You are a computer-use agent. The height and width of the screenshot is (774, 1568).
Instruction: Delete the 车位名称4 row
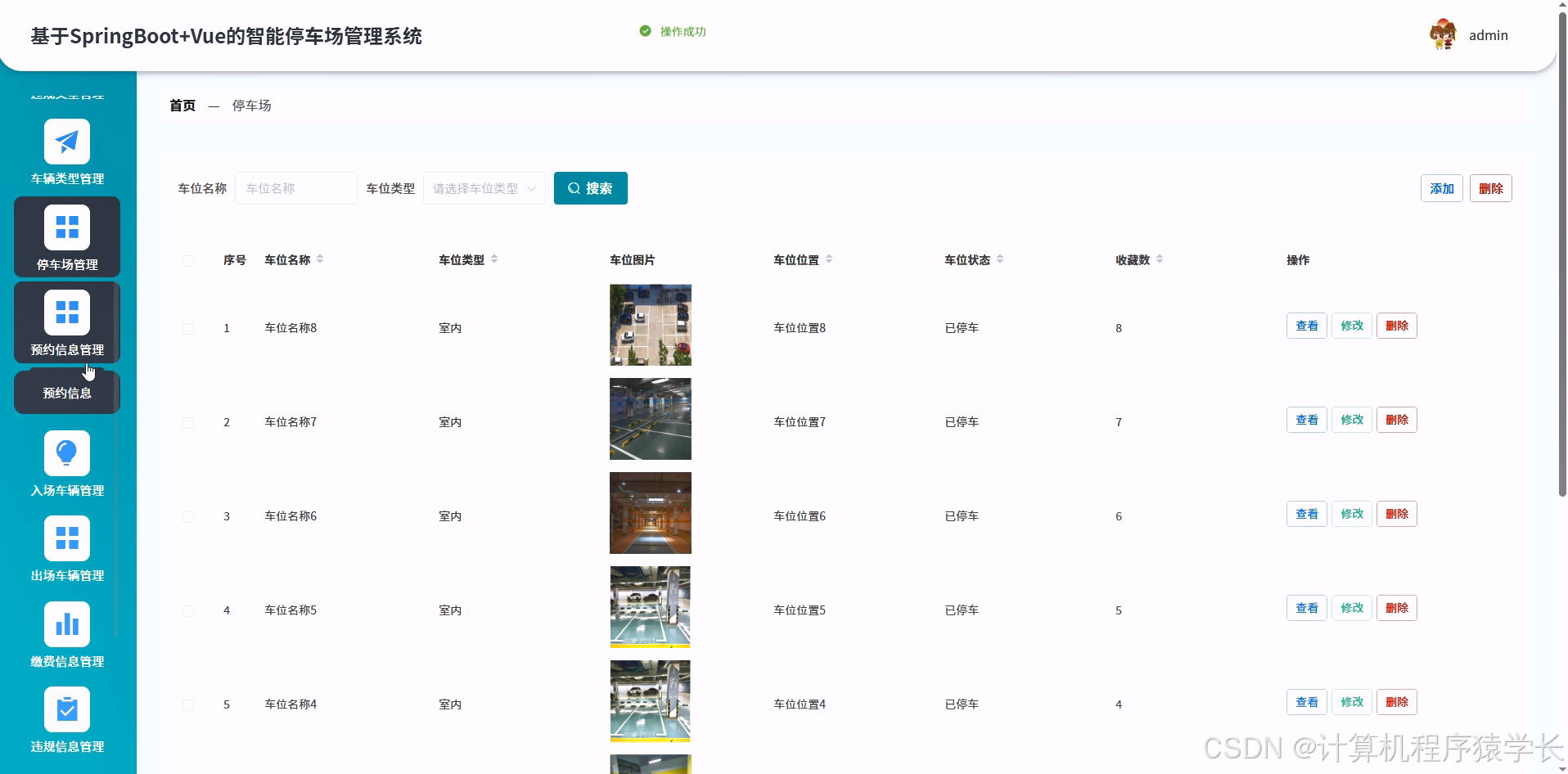point(1396,702)
